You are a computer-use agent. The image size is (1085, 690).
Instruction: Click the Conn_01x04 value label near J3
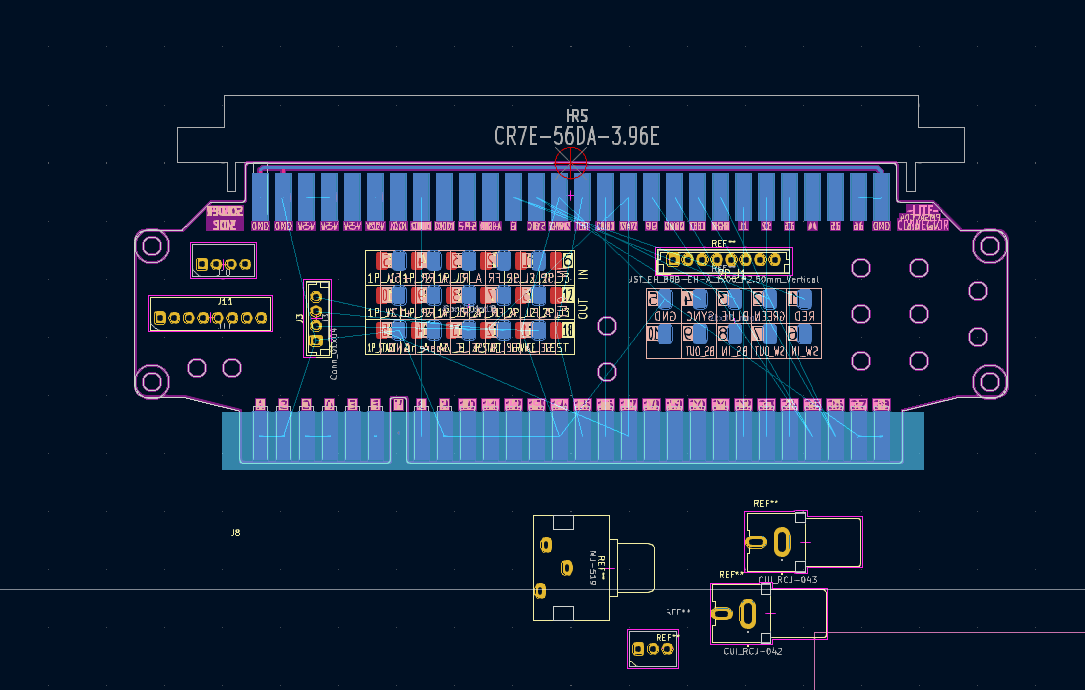334,354
